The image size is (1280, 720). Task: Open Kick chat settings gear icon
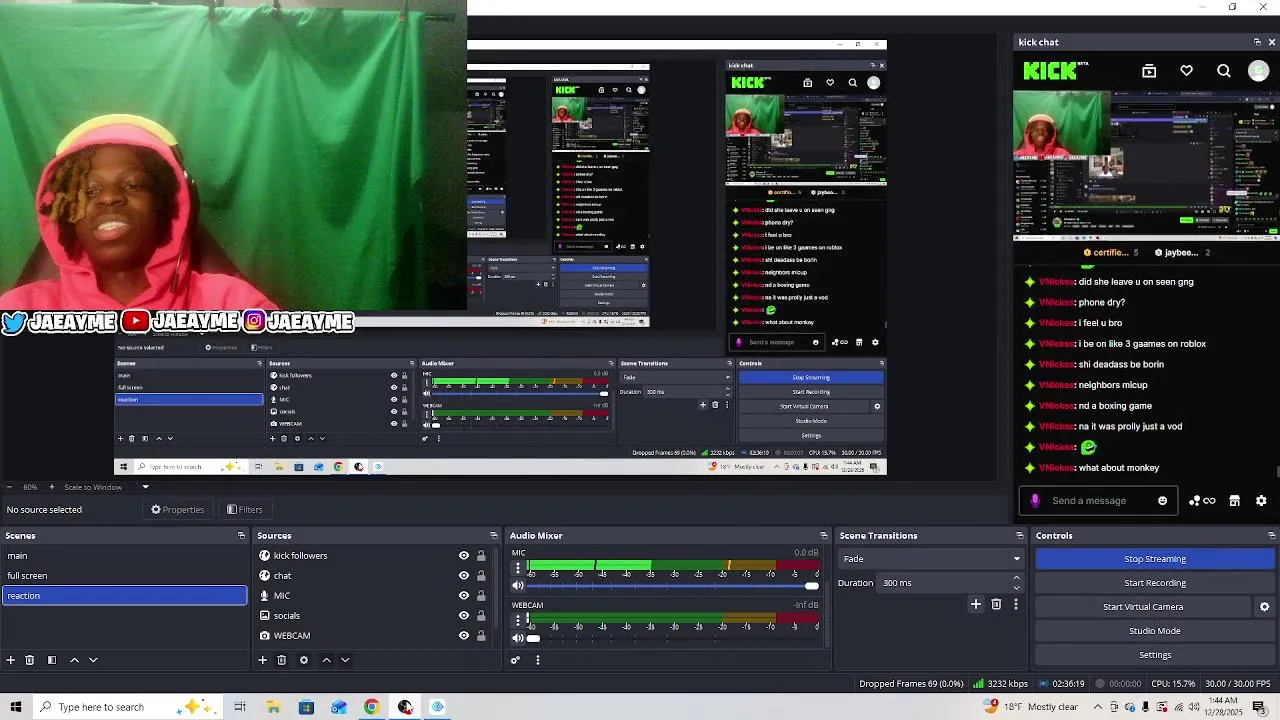pyautogui.click(x=1261, y=501)
